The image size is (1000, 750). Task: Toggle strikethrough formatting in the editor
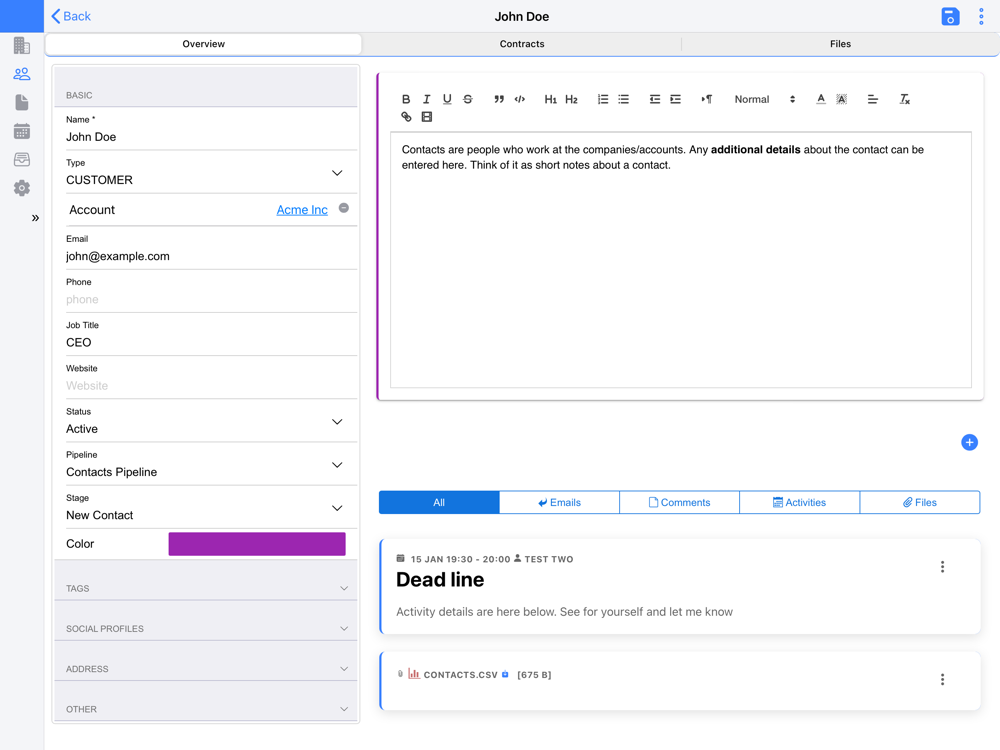467,99
